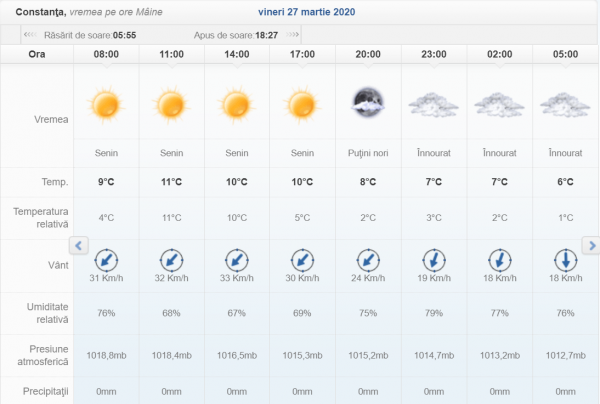600x404 pixels.
Task: Click the 79% humidity value at 23:00
Action: point(432,313)
